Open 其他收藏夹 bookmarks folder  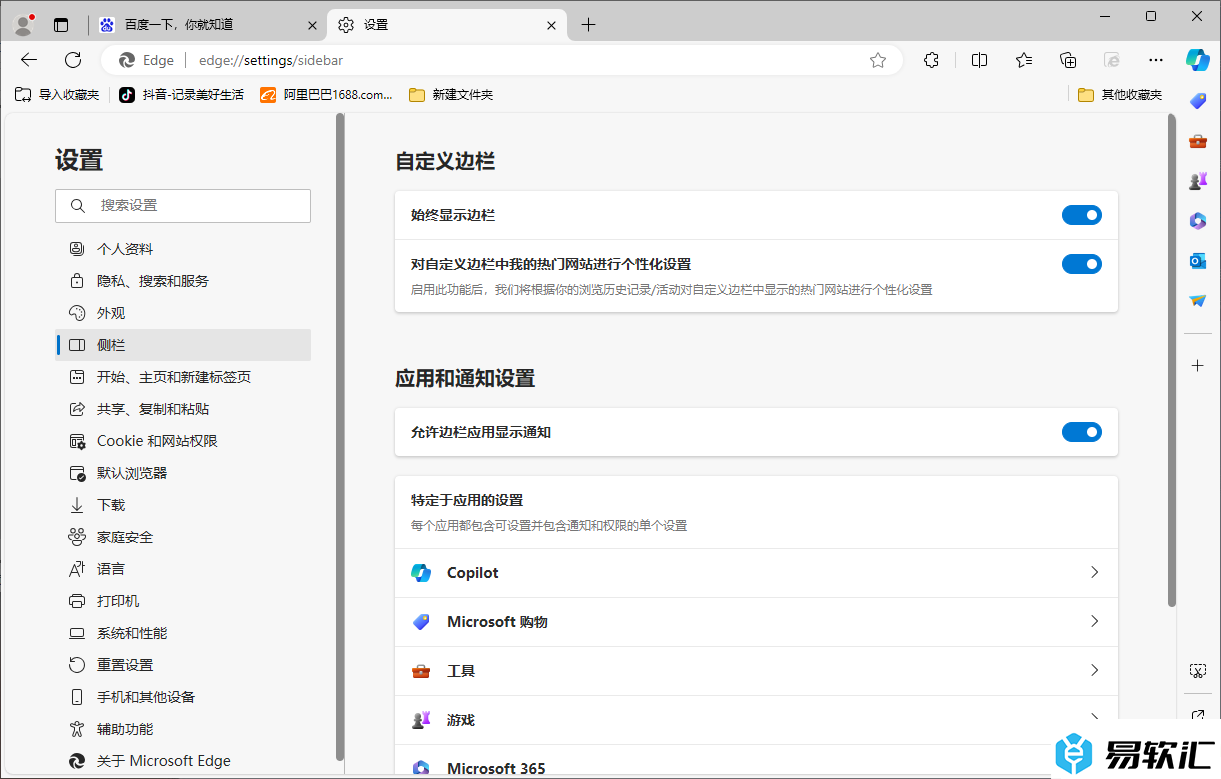(1120, 95)
